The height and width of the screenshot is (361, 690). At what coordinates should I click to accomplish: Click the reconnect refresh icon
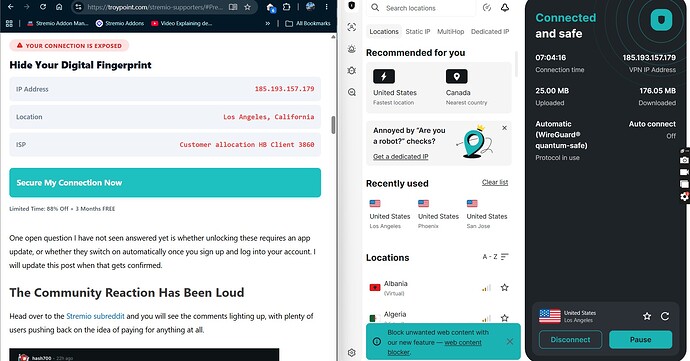[x=665, y=316]
